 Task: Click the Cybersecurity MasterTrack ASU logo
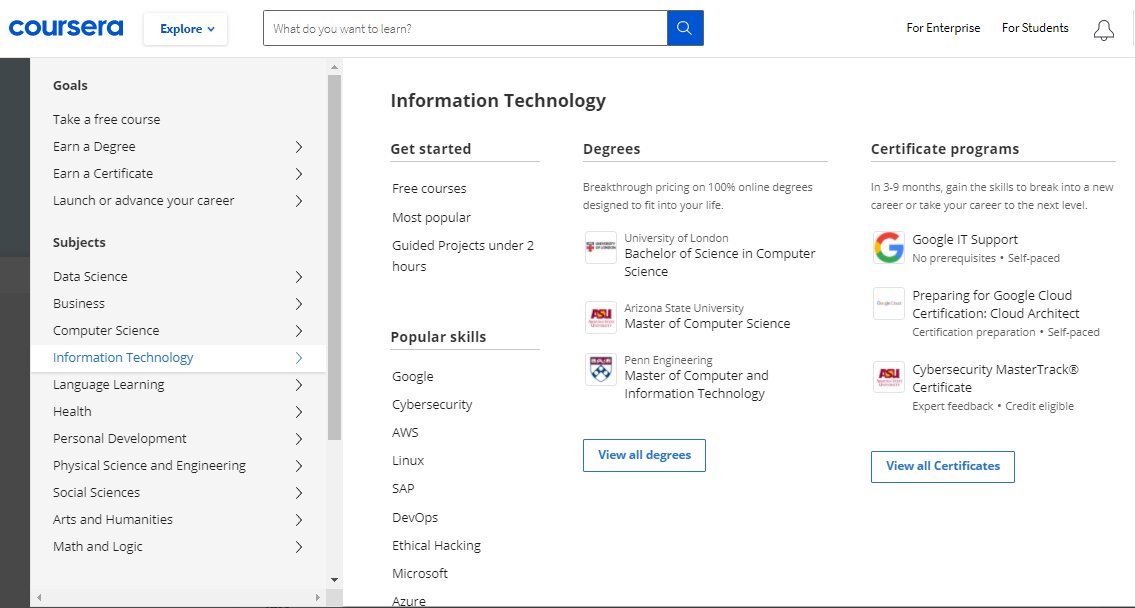click(888, 377)
